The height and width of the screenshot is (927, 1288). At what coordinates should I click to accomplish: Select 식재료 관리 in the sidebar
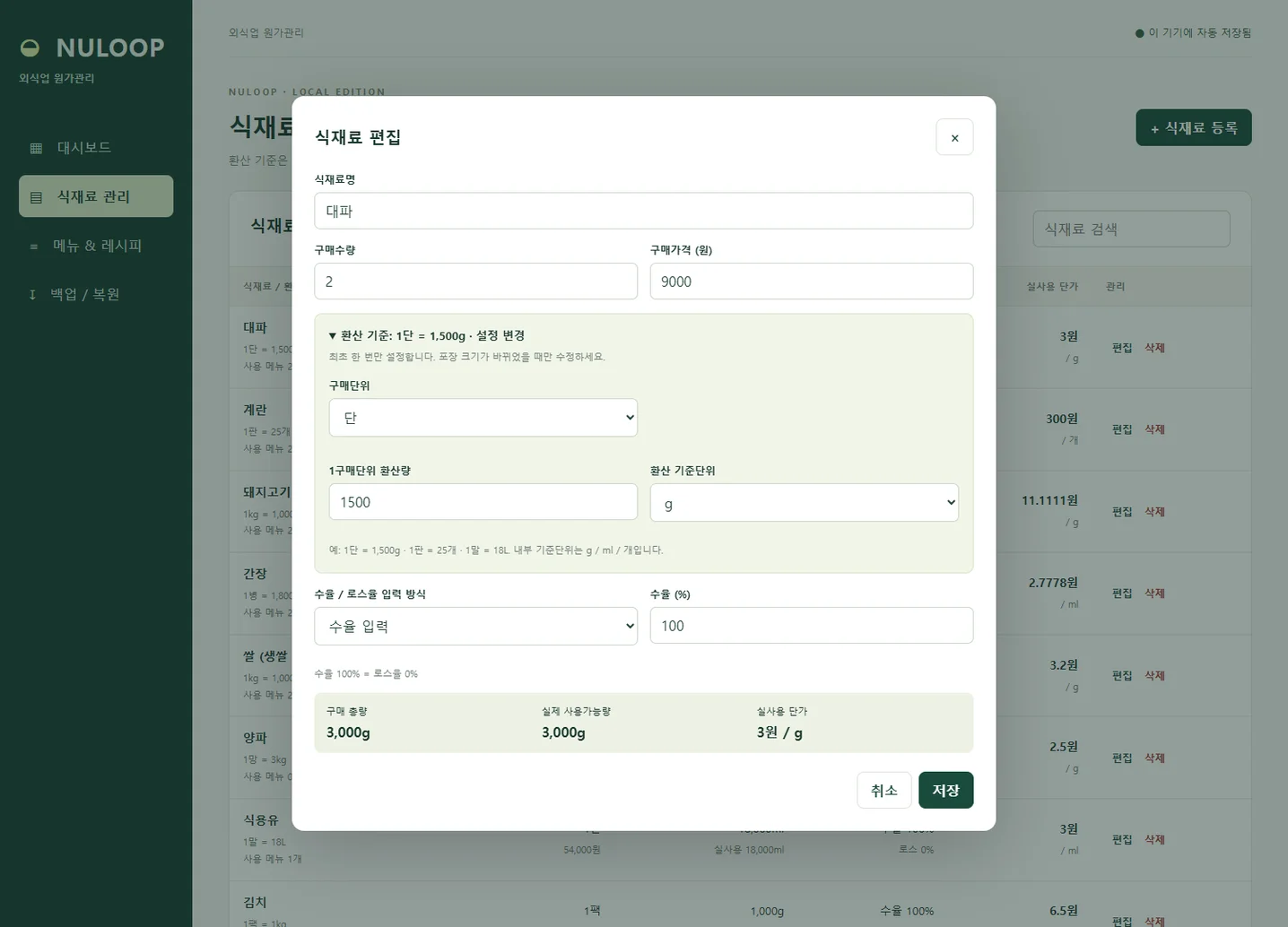[x=96, y=196]
